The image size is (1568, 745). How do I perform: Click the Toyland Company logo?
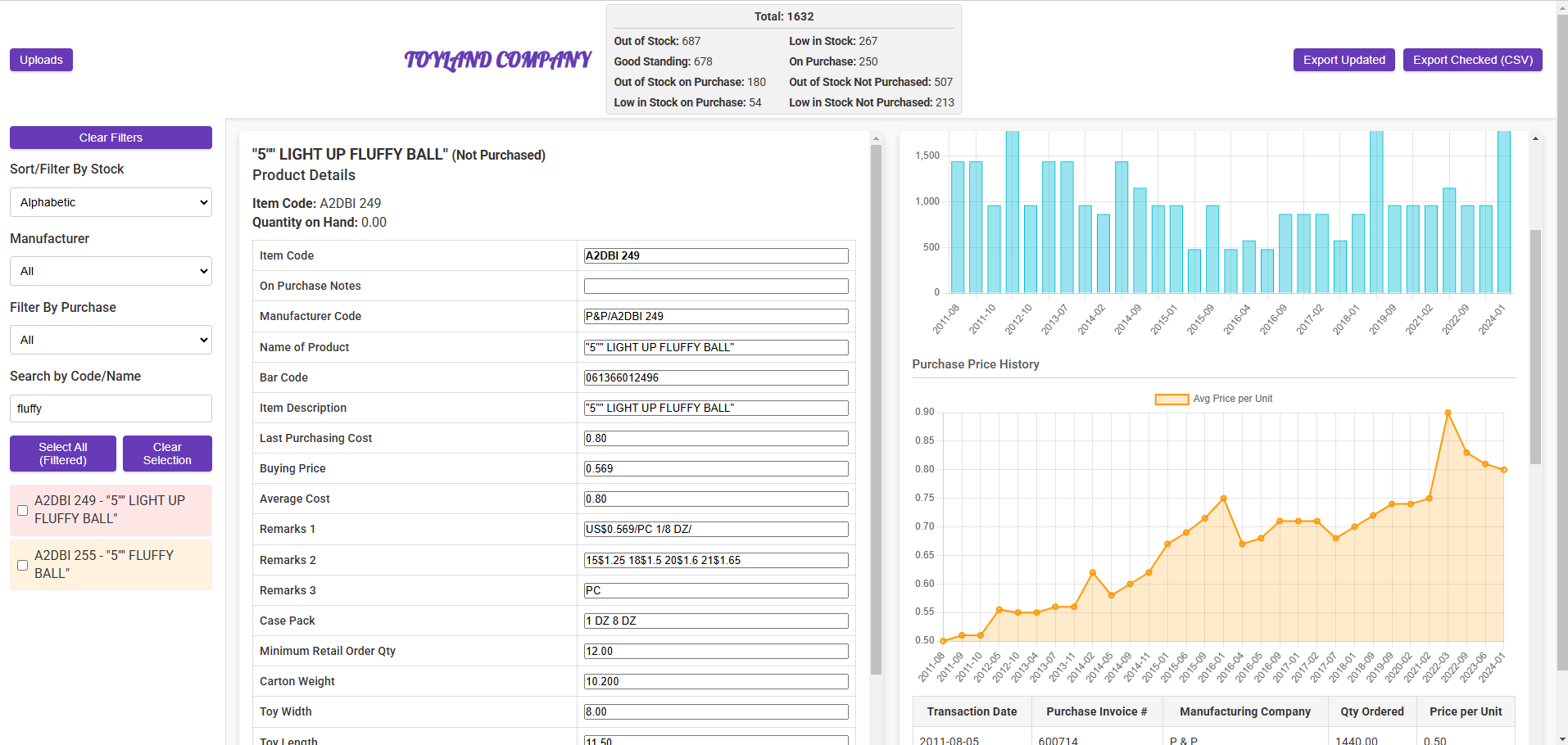click(497, 60)
